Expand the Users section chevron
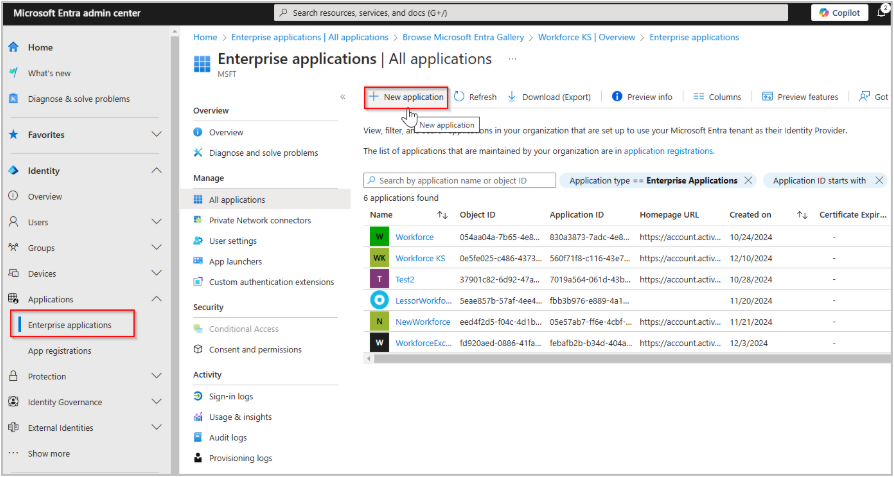The image size is (894, 477). pyautogui.click(x=156, y=222)
